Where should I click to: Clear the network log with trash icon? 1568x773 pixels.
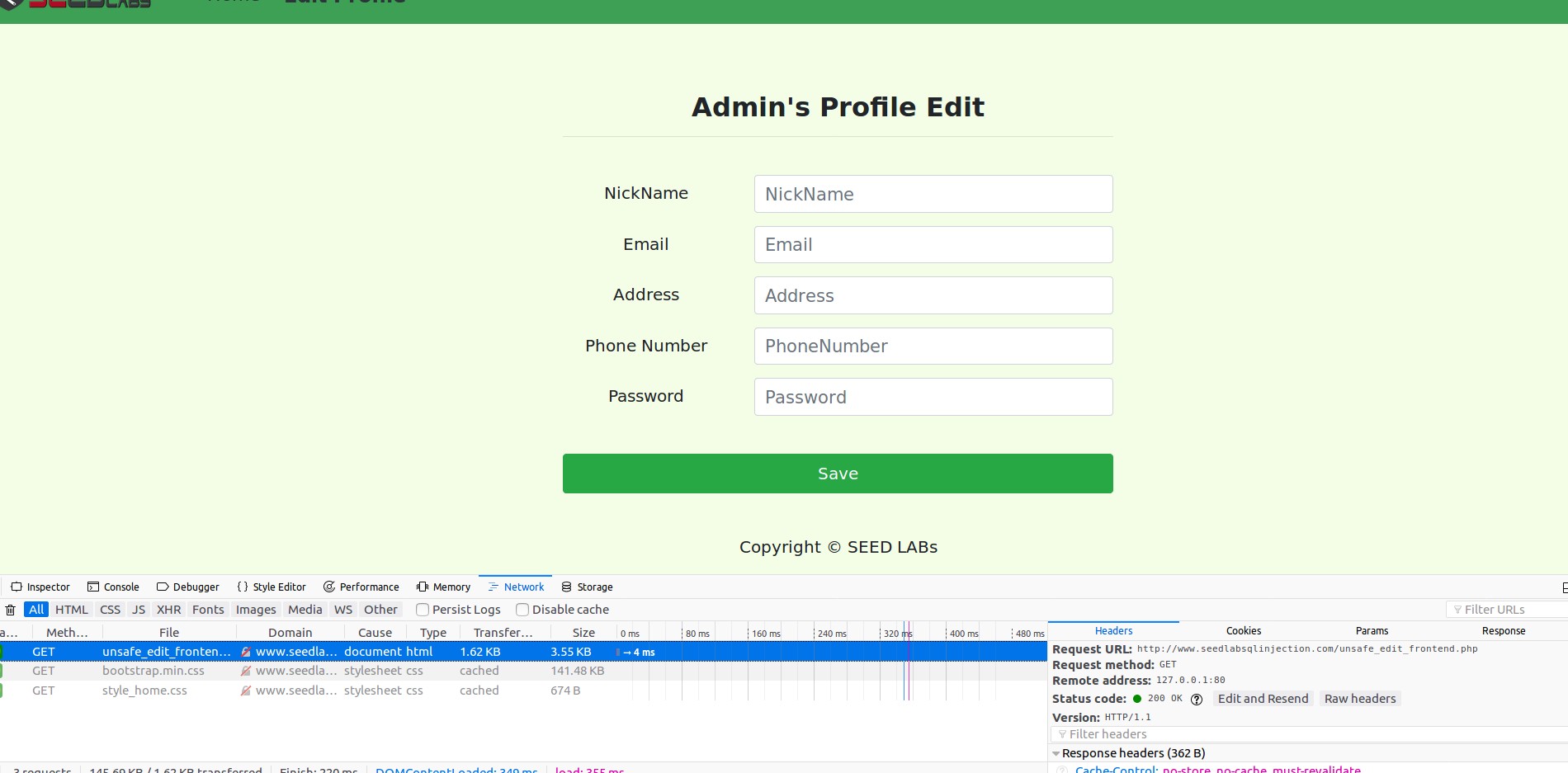click(11, 610)
